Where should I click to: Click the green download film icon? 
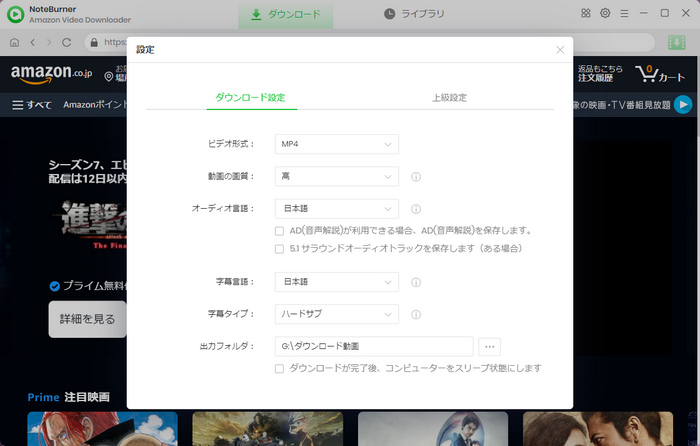pyautogui.click(x=676, y=42)
